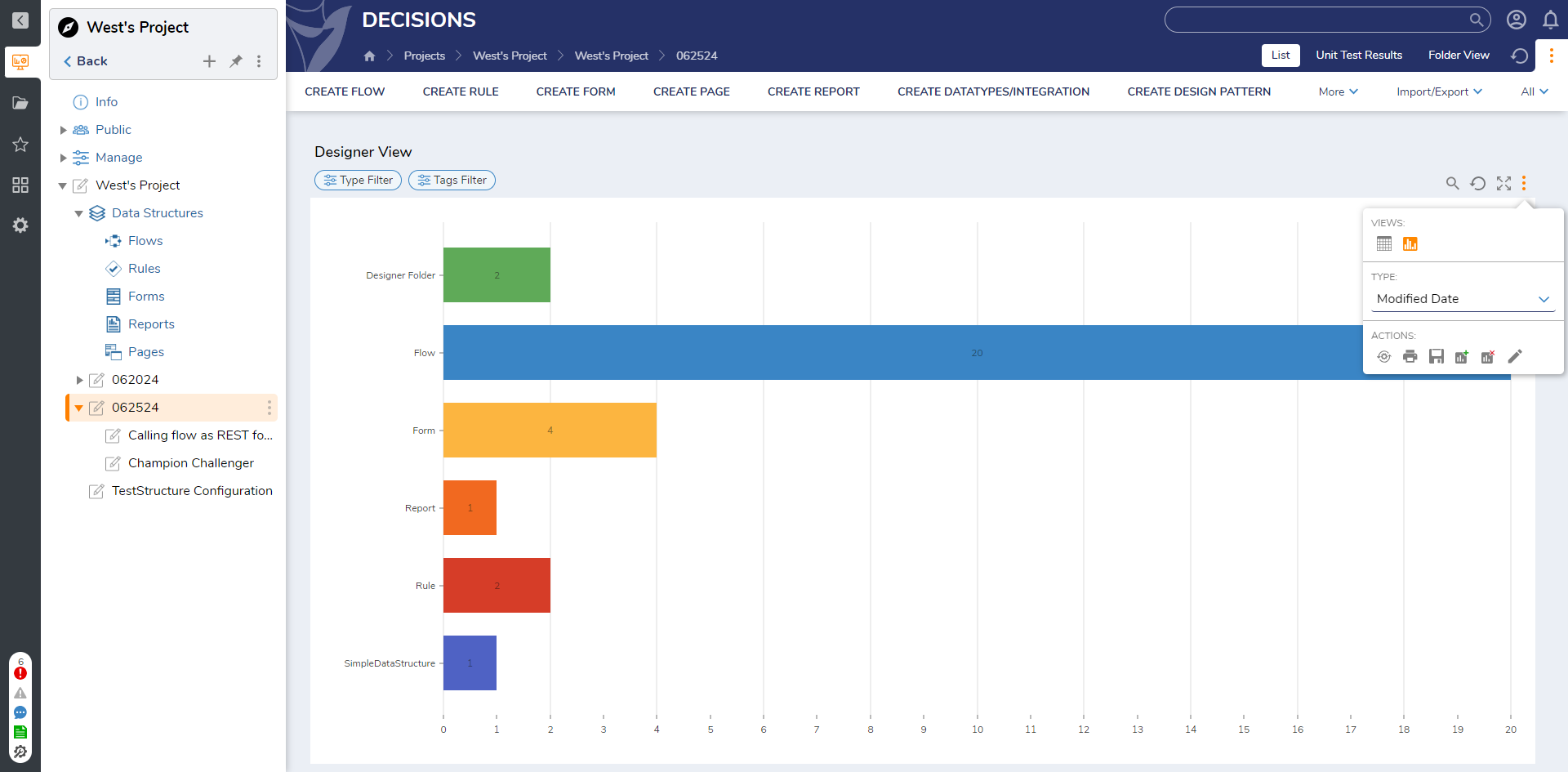Show the gray warning triangle alerts

[20, 693]
